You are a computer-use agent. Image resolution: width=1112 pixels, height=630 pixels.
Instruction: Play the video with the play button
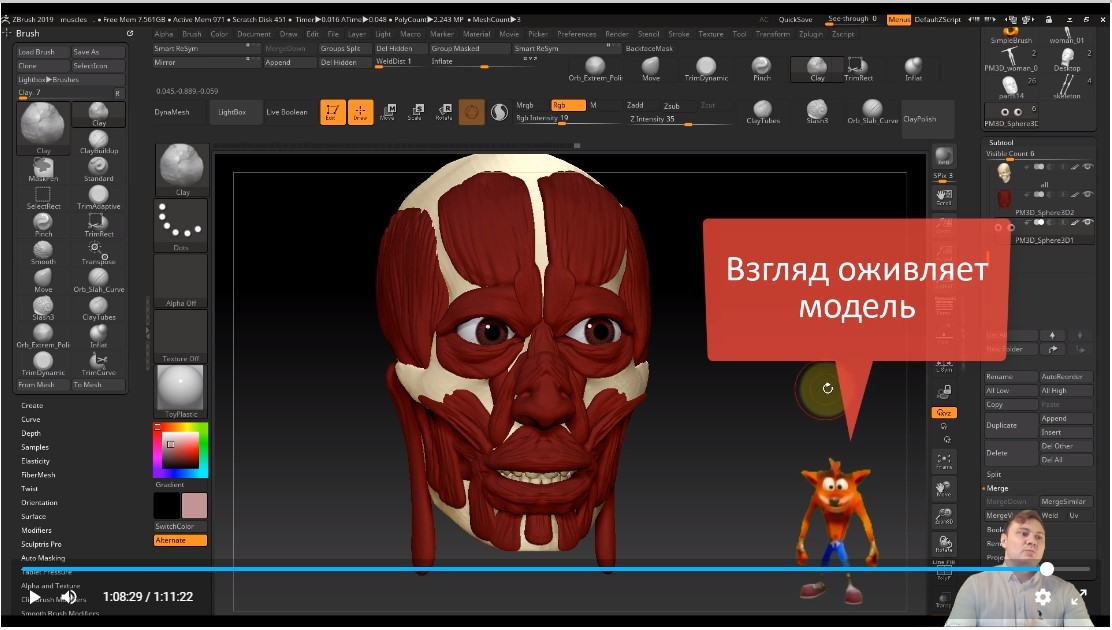35,596
